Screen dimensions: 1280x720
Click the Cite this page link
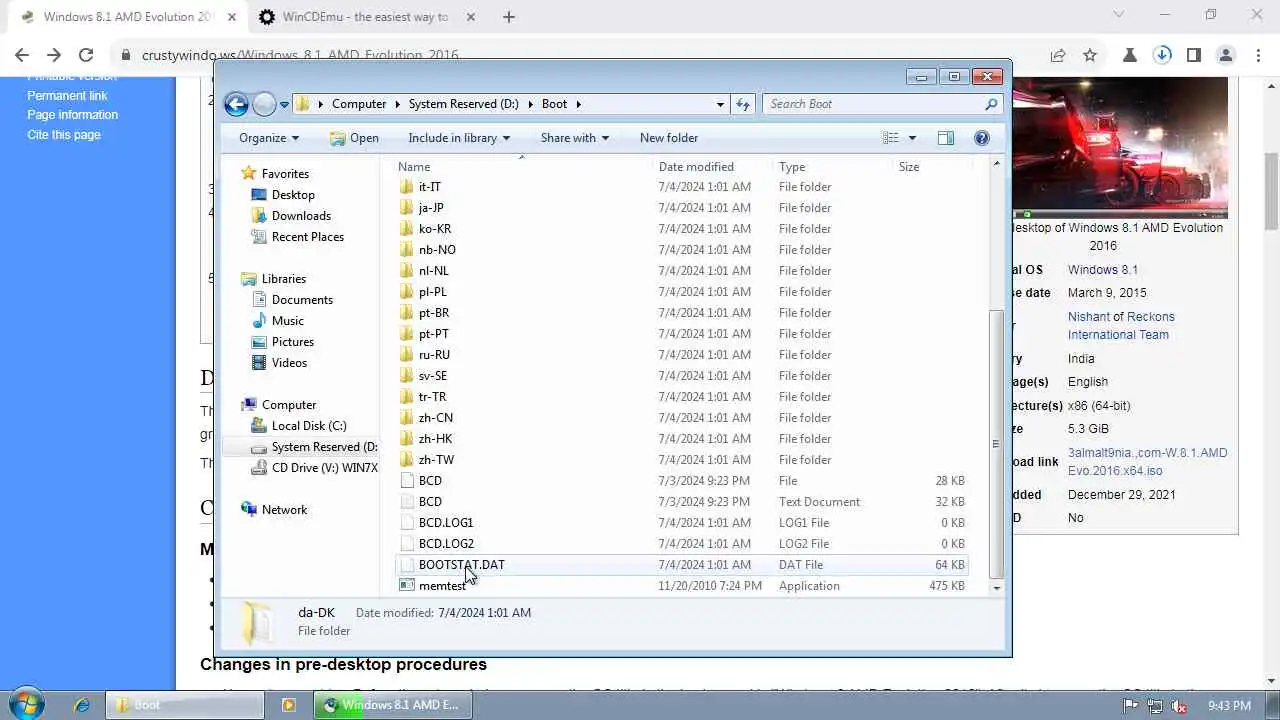click(x=64, y=135)
